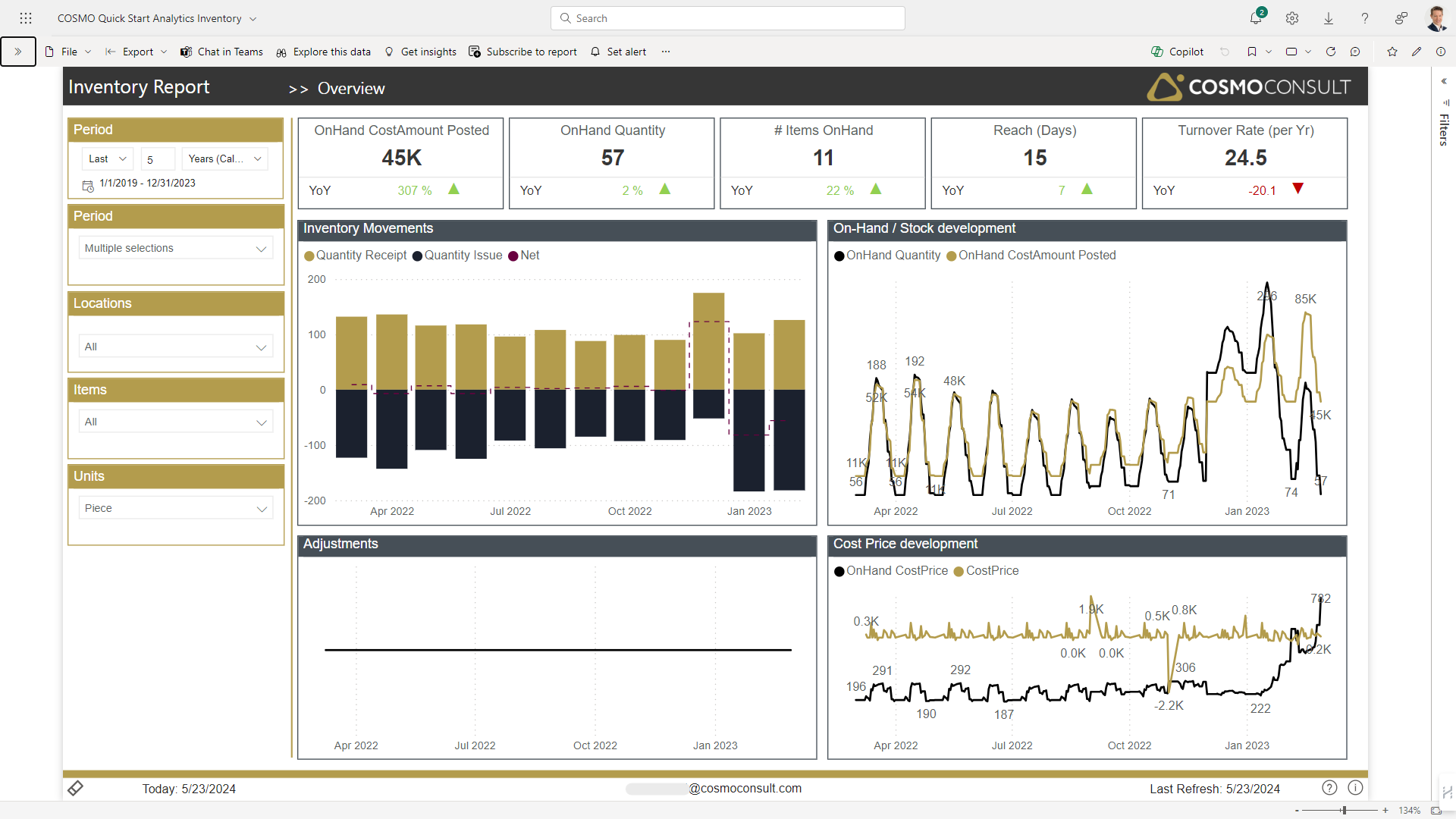Viewport: 1456px width, 819px height.
Task: Toggle Quantity Receipt legend series
Action: pos(356,256)
